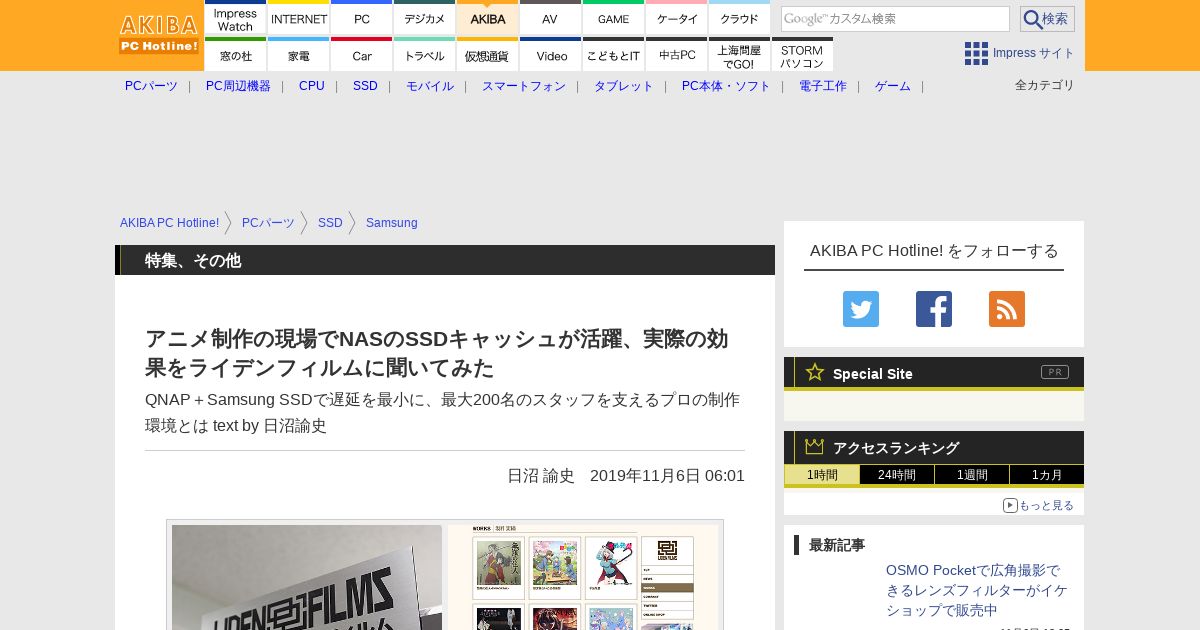Image resolution: width=1200 pixels, height=630 pixels.
Task: Open the 家電 Watch tab
Action: [298, 55]
